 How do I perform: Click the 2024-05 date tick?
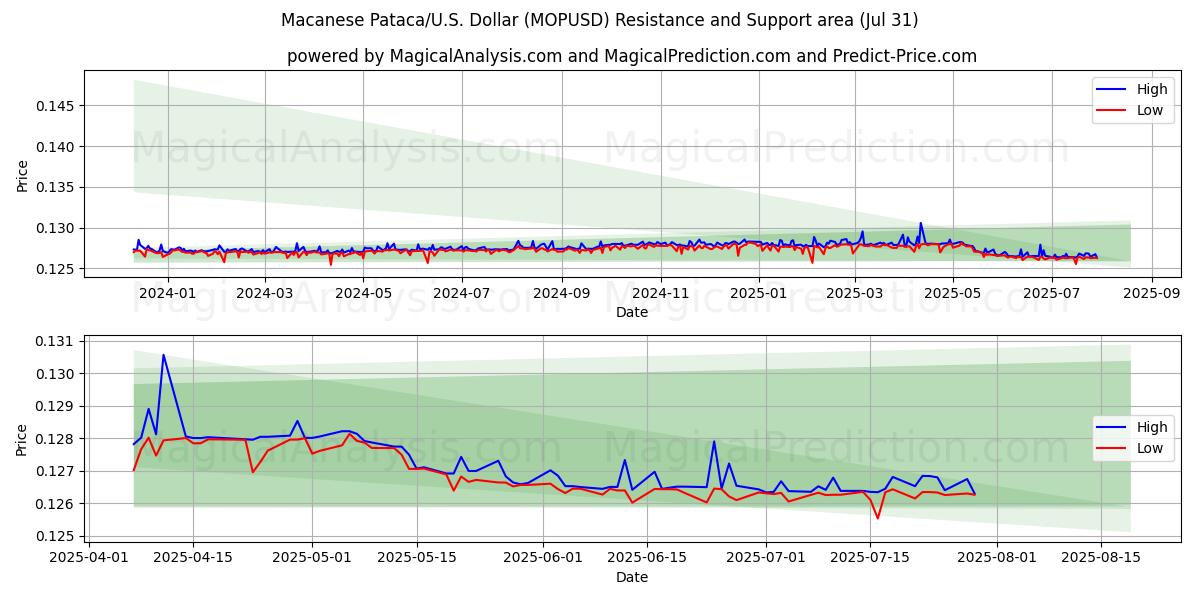point(363,293)
